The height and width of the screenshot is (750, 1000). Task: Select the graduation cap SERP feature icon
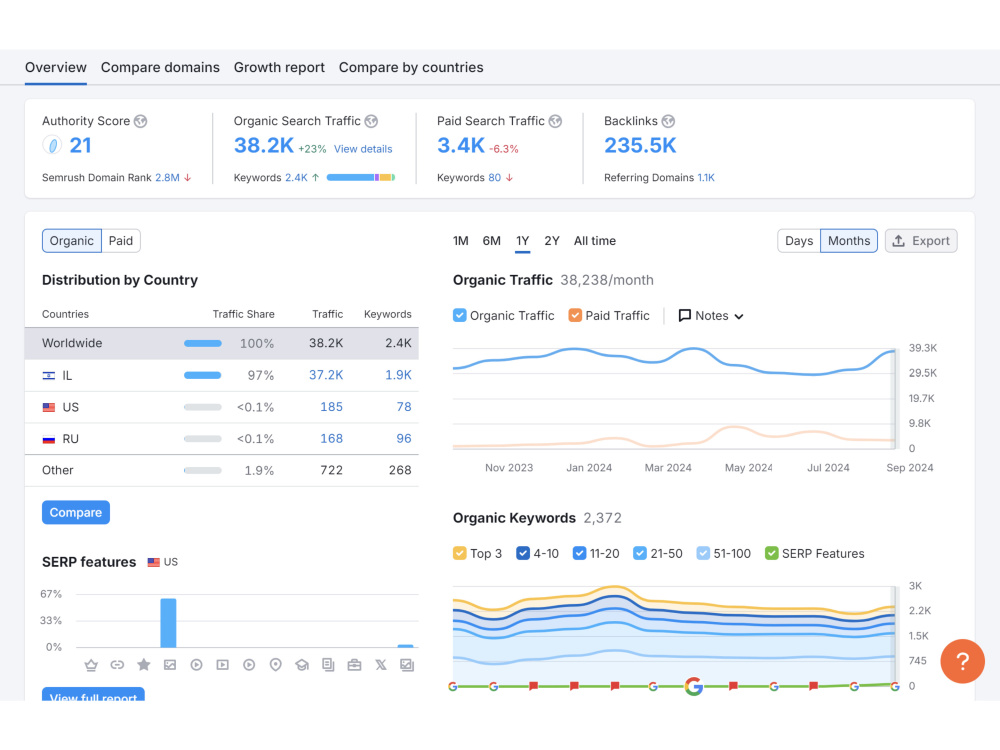tap(302, 665)
